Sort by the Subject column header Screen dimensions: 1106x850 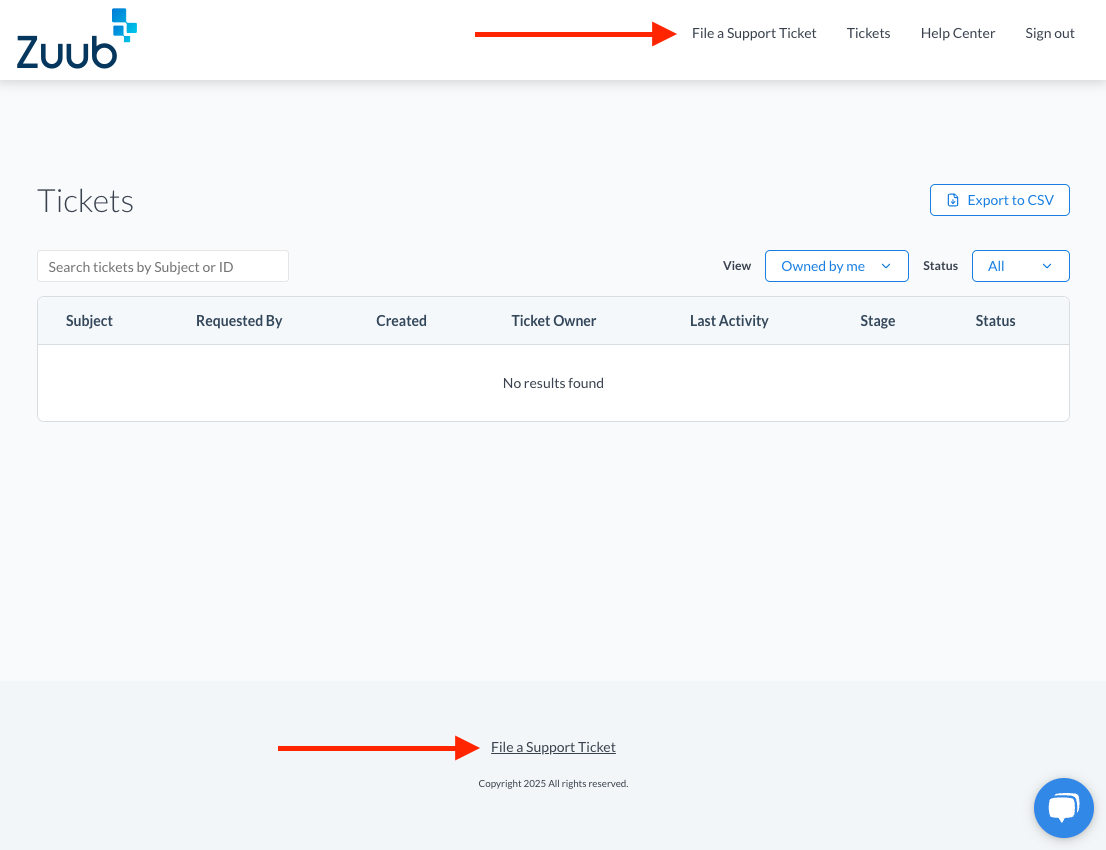point(89,321)
